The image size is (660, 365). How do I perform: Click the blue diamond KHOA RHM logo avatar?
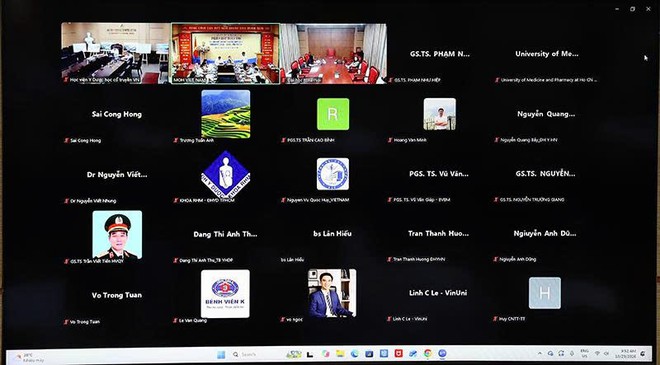[x=226, y=174]
